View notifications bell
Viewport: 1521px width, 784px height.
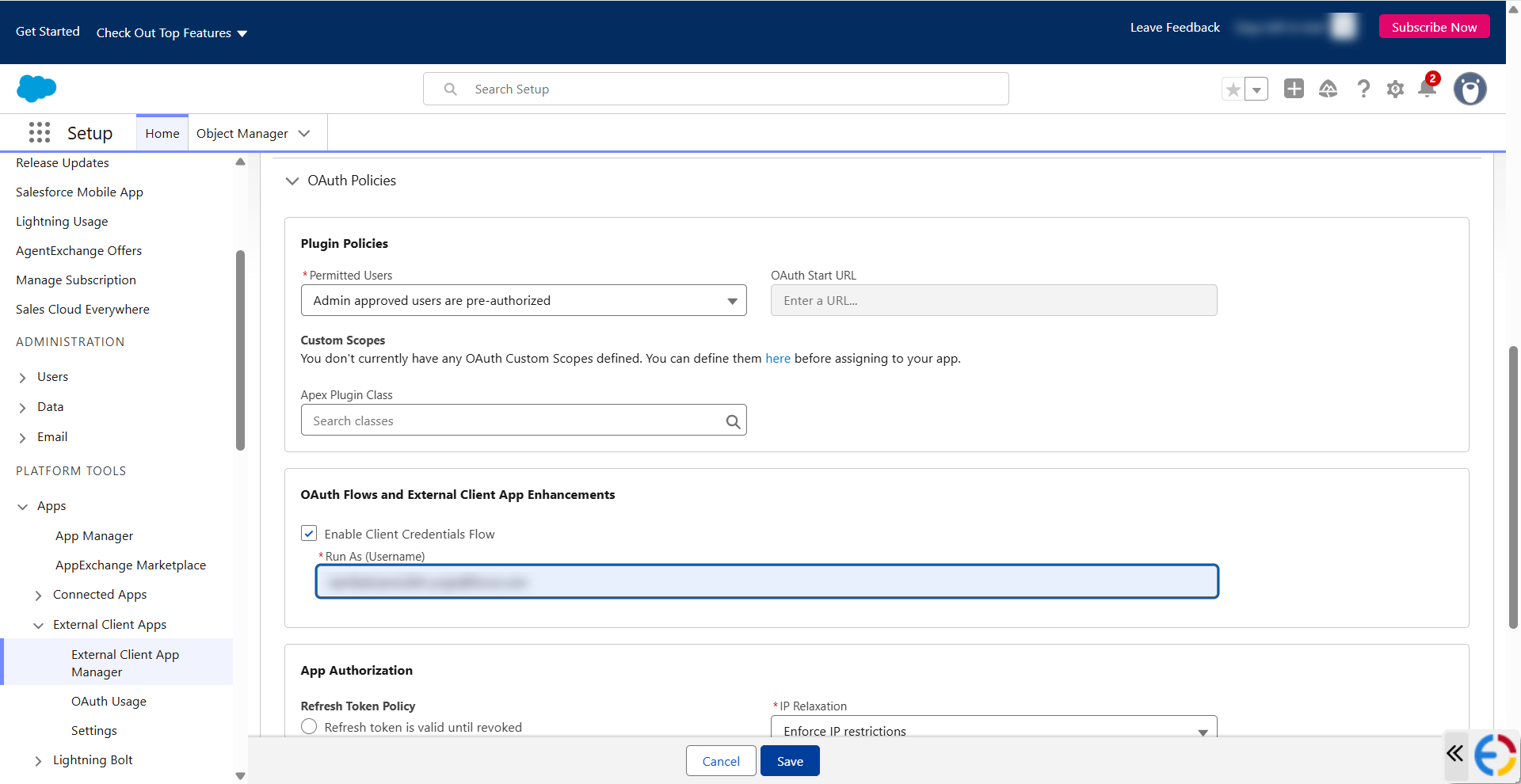[1428, 87]
